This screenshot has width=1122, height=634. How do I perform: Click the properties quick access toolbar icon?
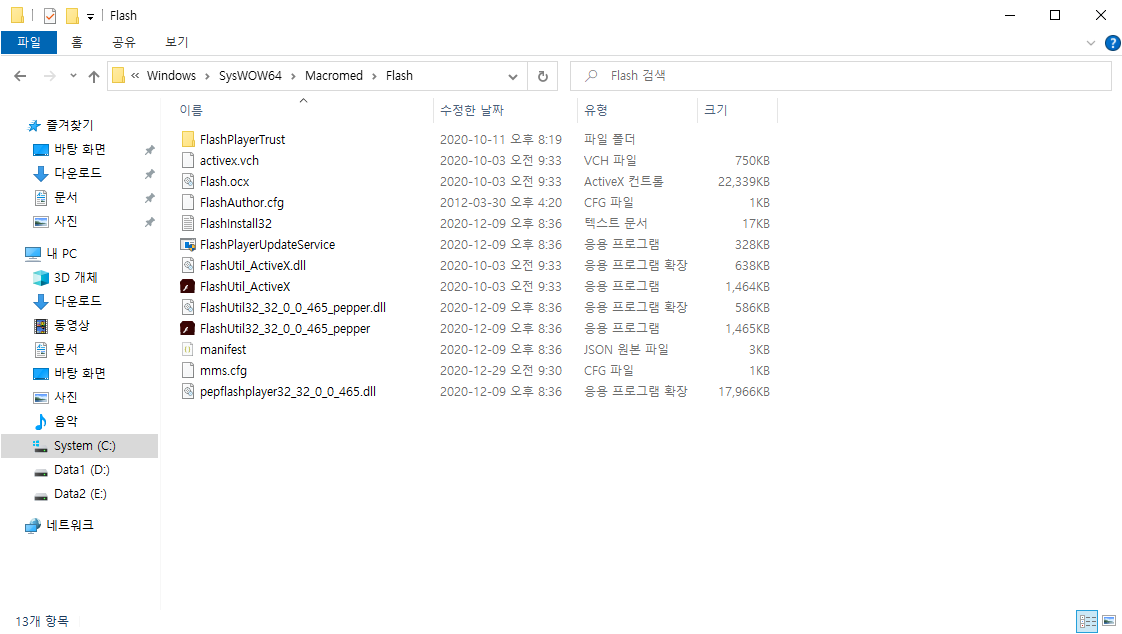point(49,15)
